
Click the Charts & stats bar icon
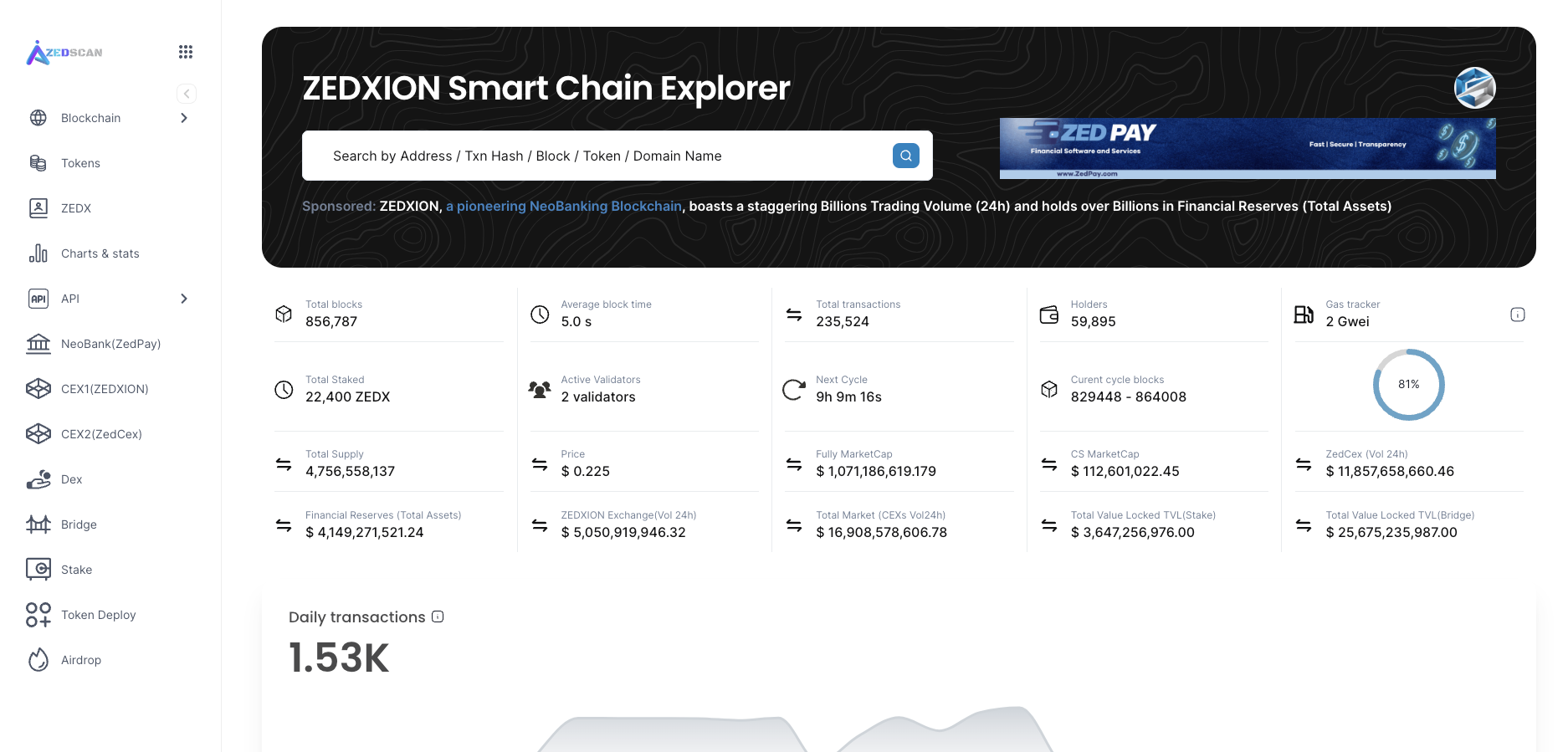(38, 253)
